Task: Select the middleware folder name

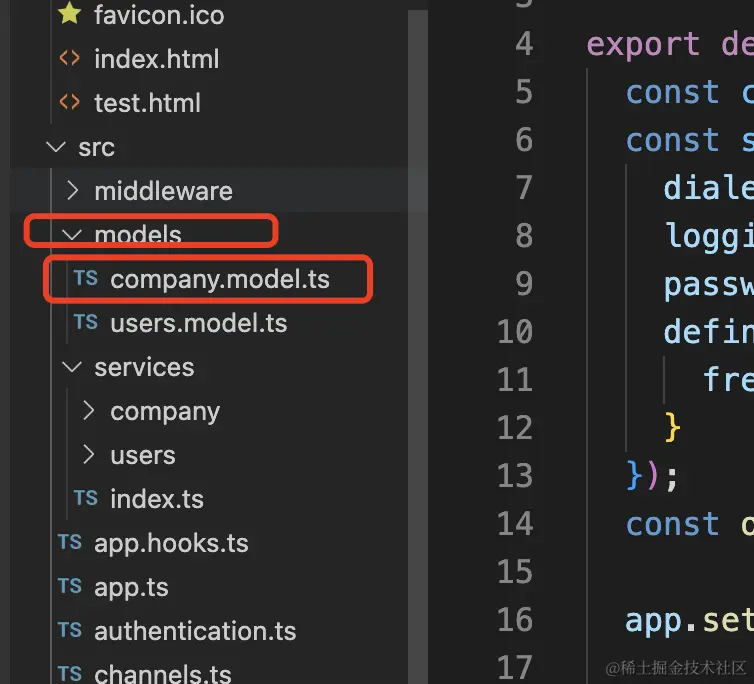Action: pos(163,191)
